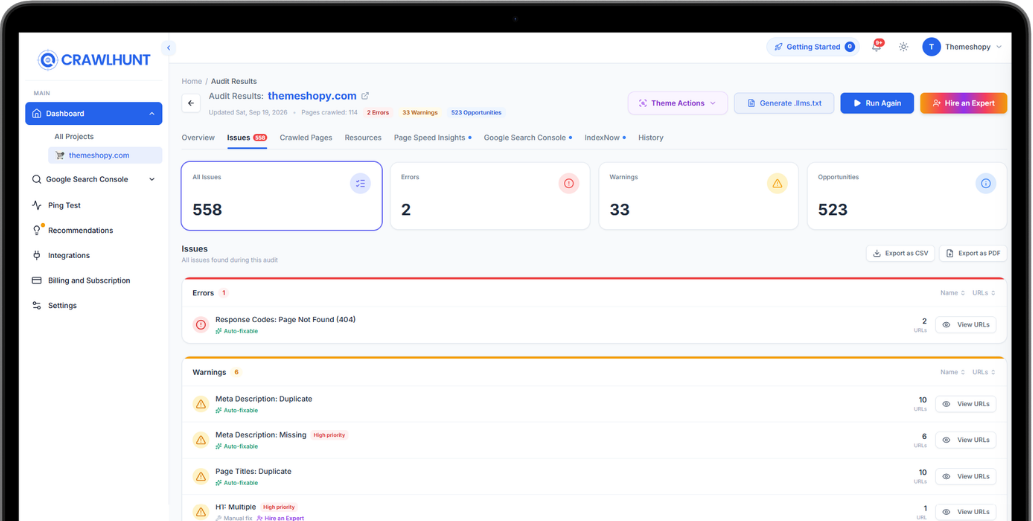
Task: Click the Run Again button
Action: click(877, 103)
